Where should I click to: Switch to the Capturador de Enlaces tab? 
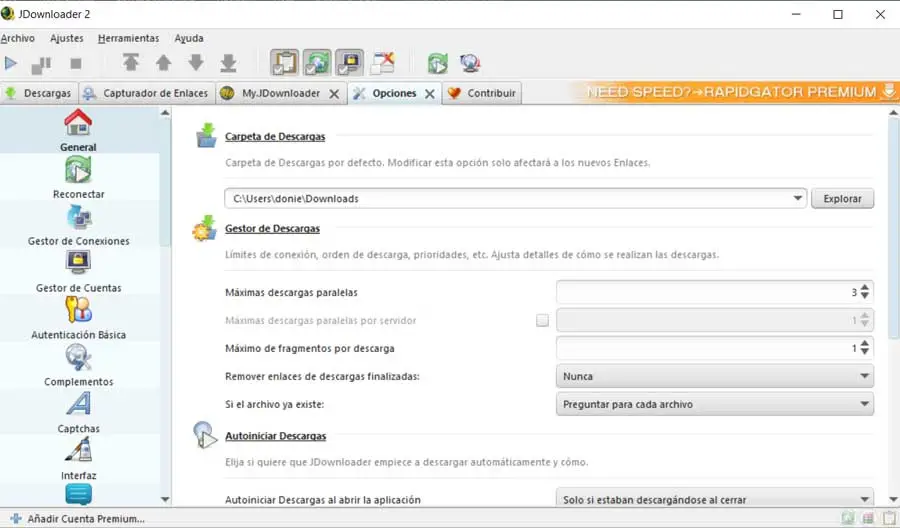point(146,93)
